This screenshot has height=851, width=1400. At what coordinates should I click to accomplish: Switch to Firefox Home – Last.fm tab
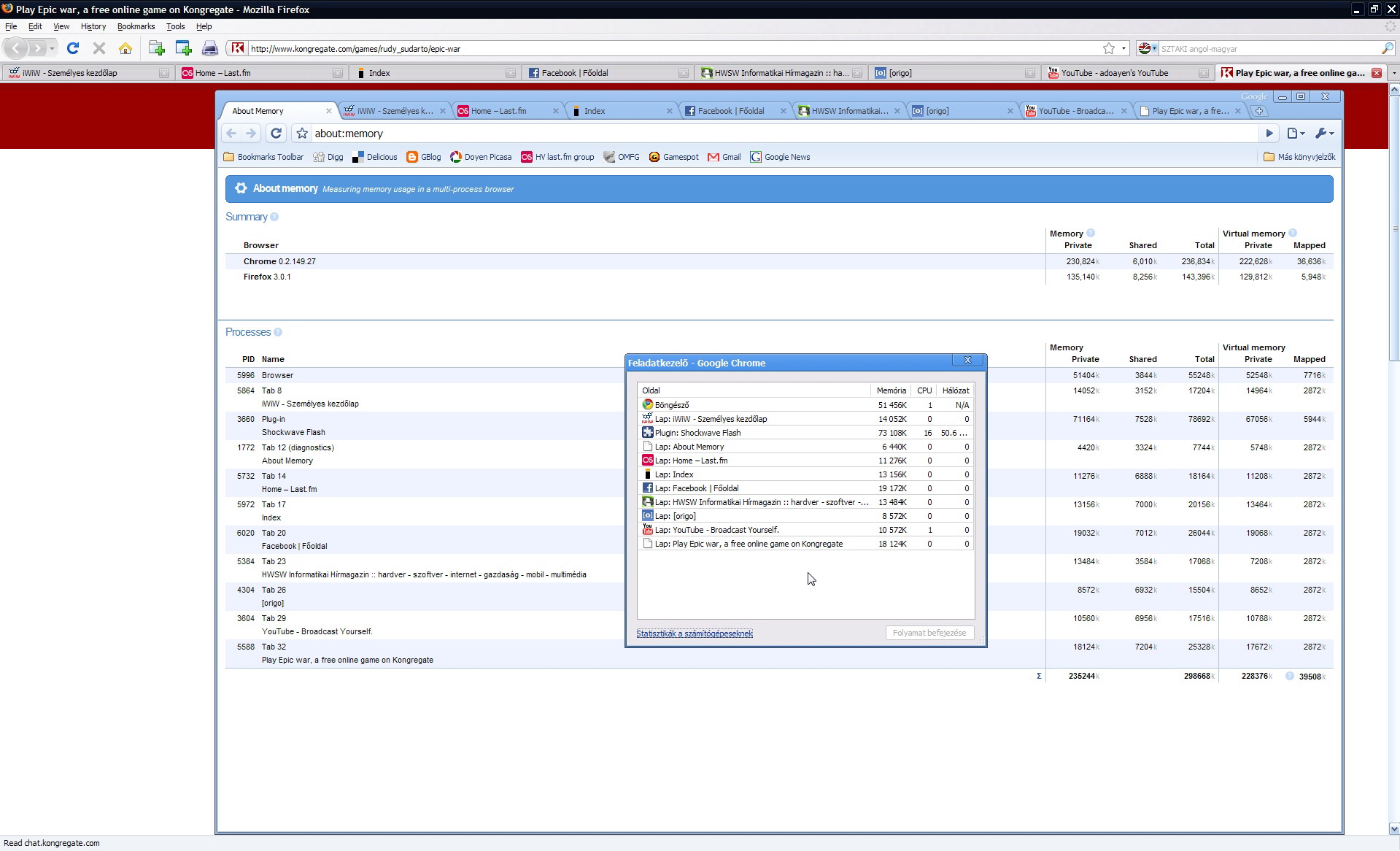pyautogui.click(x=261, y=73)
